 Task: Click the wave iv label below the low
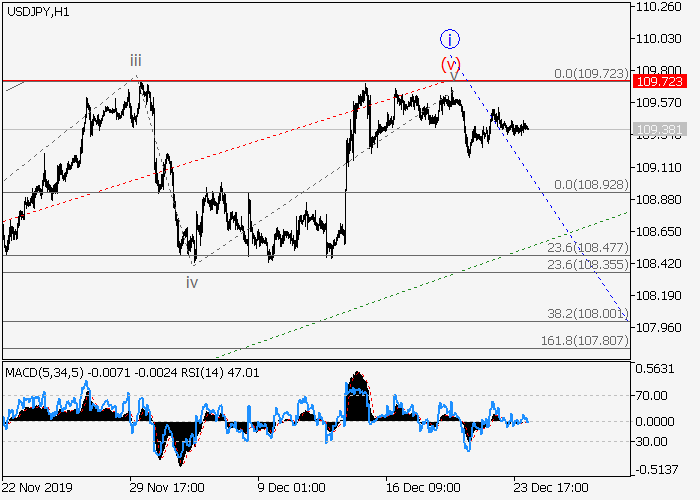coord(192,283)
